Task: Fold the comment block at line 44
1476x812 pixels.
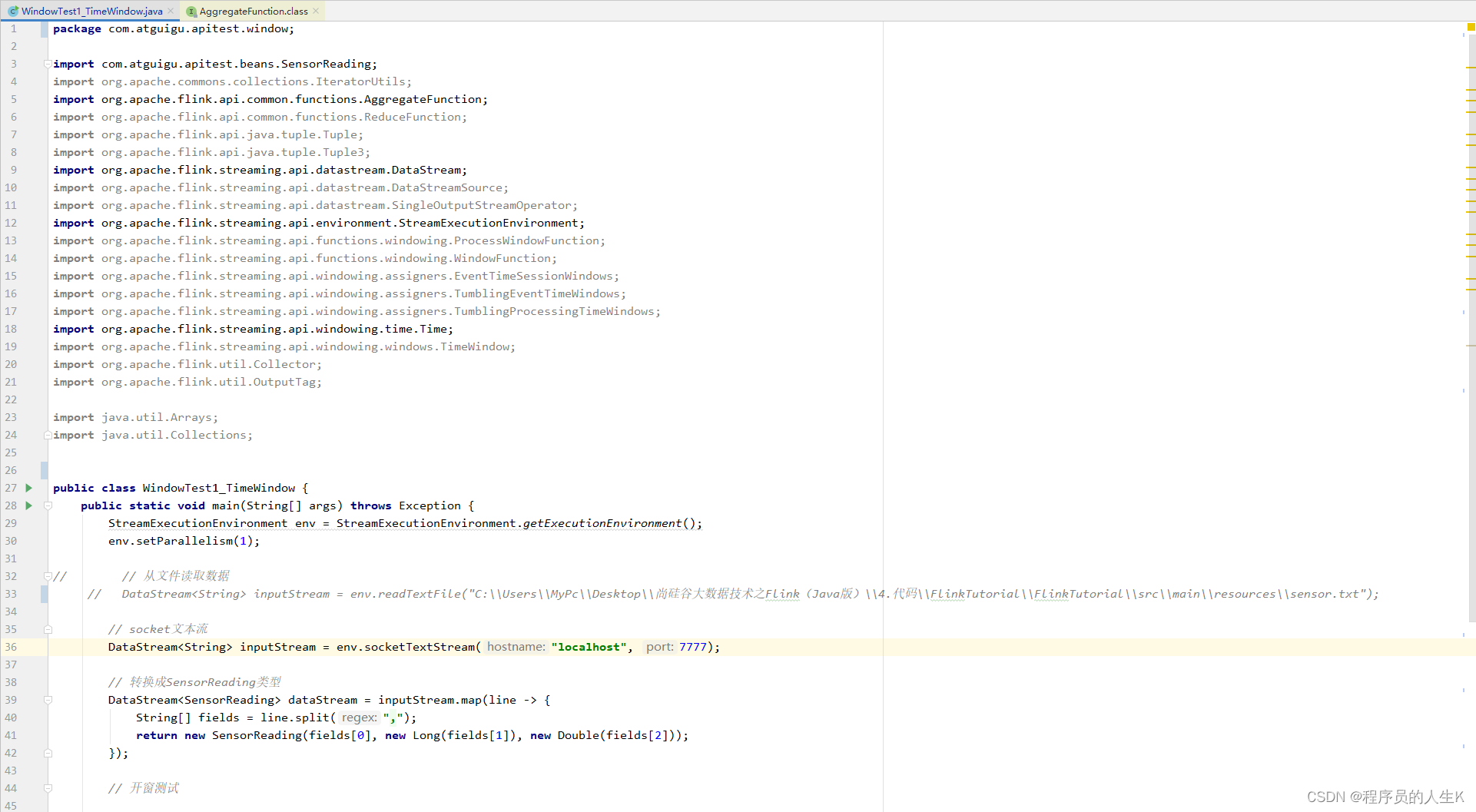Action: tap(48, 788)
